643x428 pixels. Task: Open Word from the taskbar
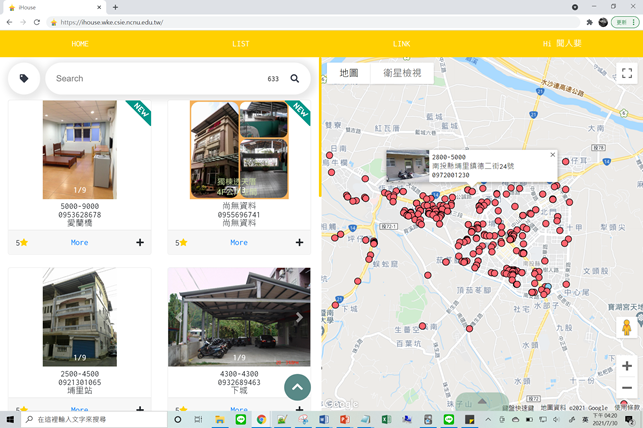coord(324,419)
